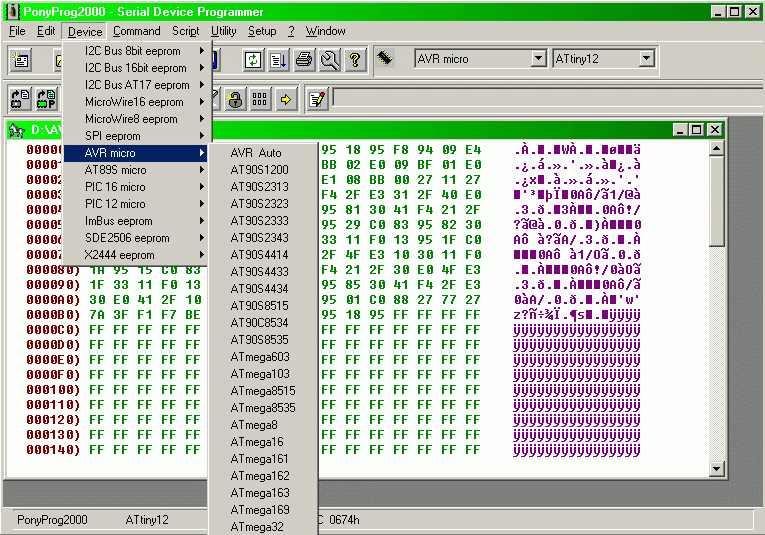Screen dimensions: 765x535
Task: Expand the AT89S micro submenu
Action: coord(137,170)
